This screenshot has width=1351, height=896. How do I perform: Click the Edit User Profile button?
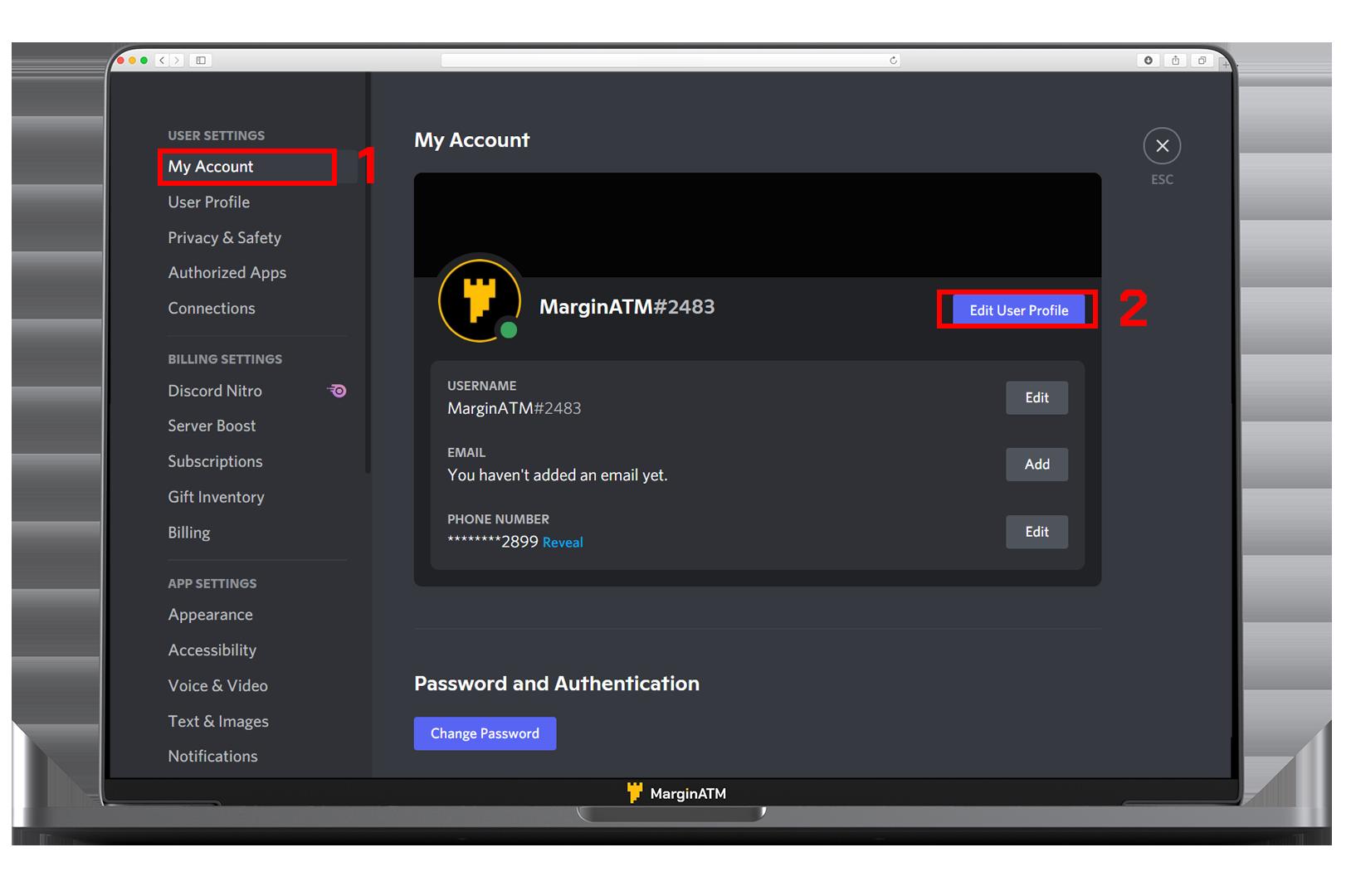click(1018, 310)
